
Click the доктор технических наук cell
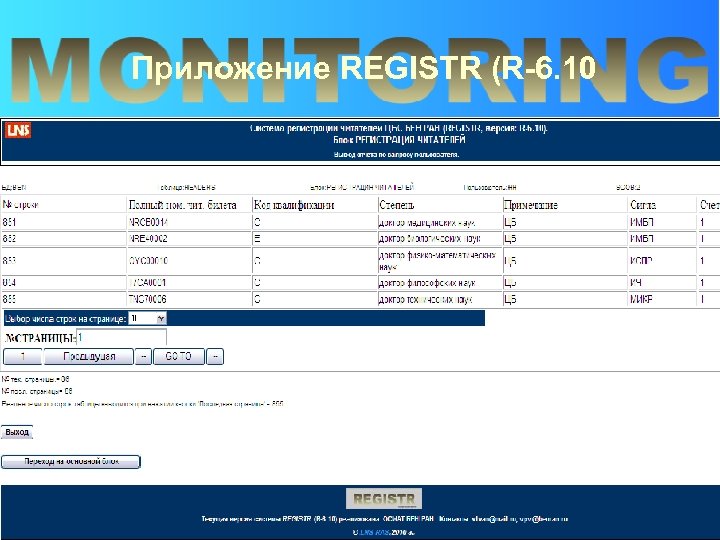pyautogui.click(x=440, y=299)
